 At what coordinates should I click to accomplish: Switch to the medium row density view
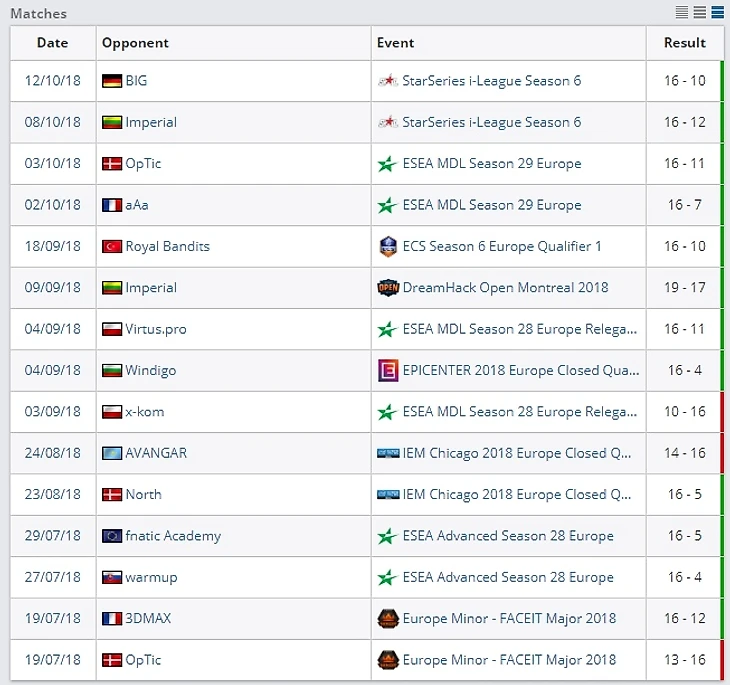[x=700, y=12]
